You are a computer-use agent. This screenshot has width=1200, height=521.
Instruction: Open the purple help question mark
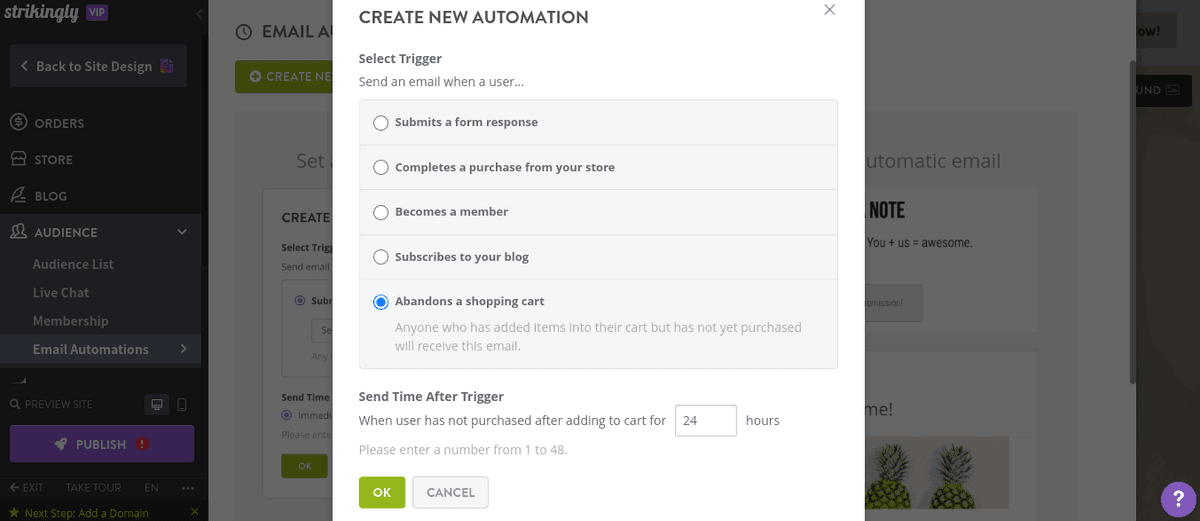(1179, 499)
